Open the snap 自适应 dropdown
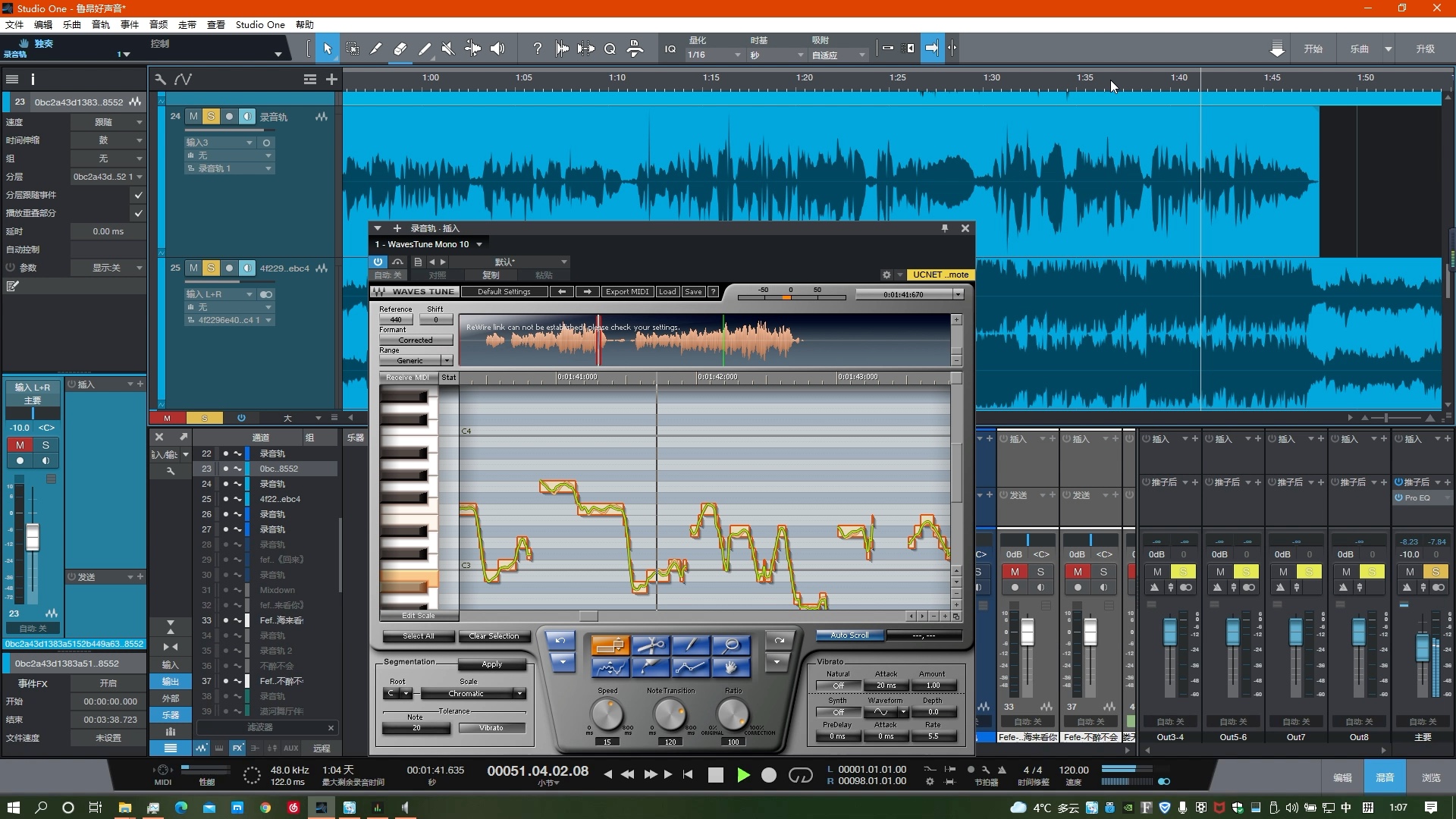The height and width of the screenshot is (819, 1456). click(x=838, y=55)
